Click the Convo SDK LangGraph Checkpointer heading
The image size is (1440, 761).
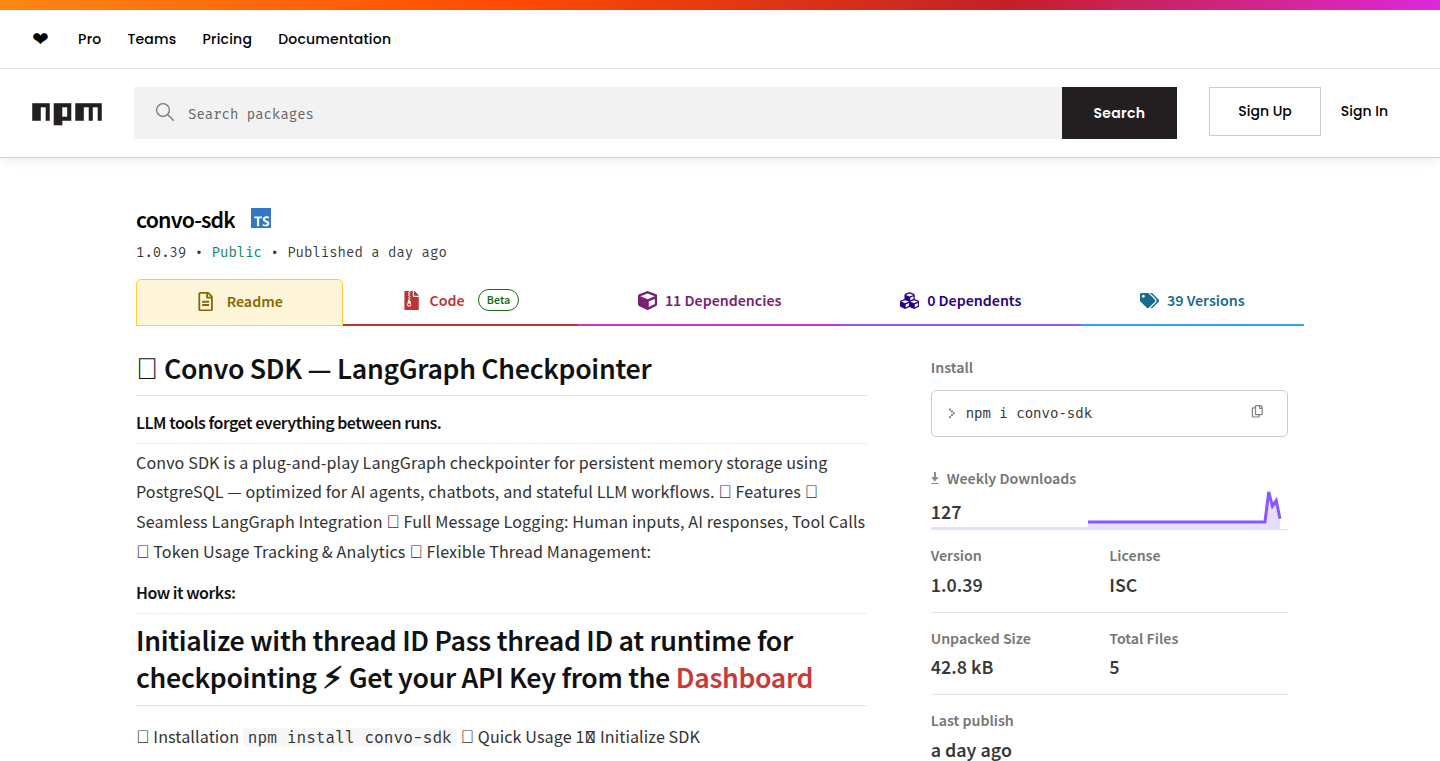coord(394,369)
